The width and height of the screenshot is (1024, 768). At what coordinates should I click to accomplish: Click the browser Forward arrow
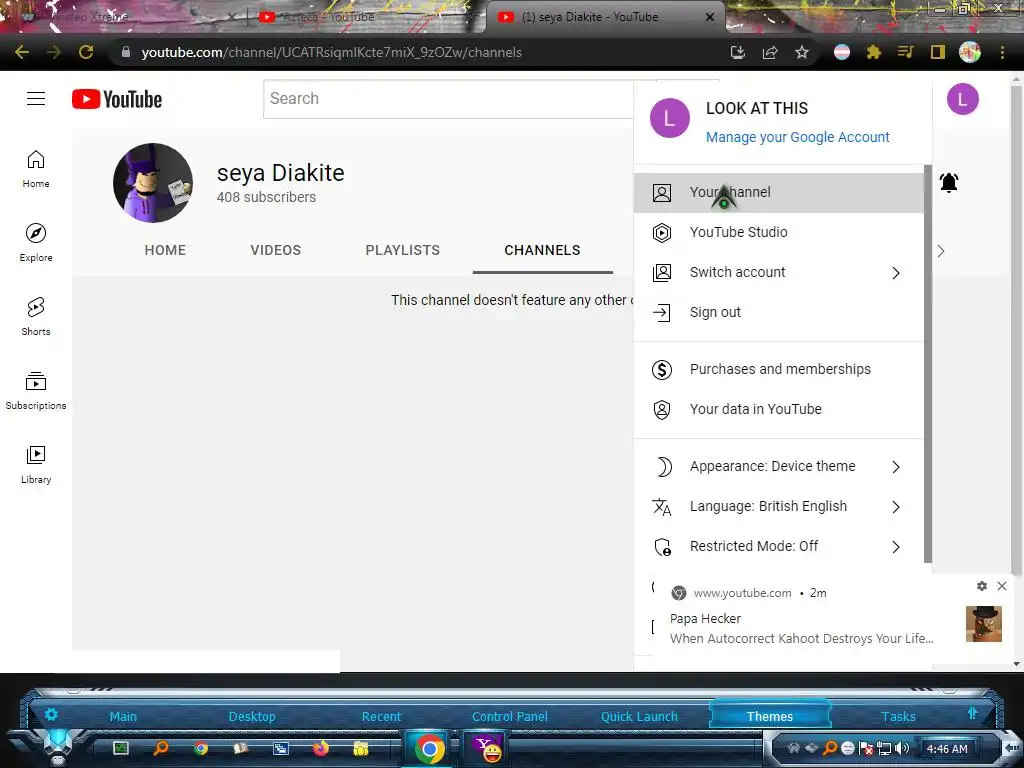tap(54, 52)
